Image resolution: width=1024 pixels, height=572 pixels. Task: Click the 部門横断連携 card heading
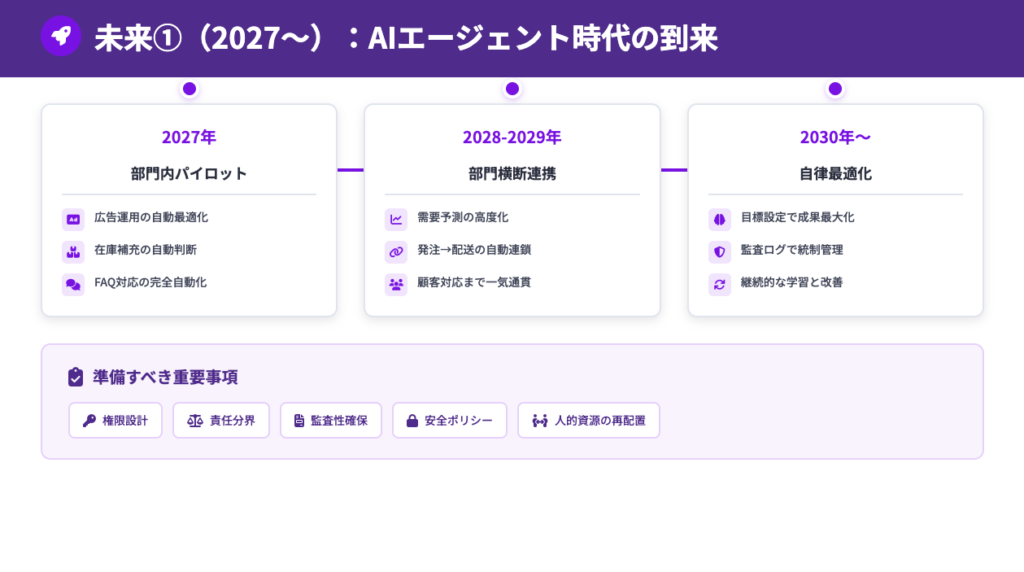tap(512, 173)
